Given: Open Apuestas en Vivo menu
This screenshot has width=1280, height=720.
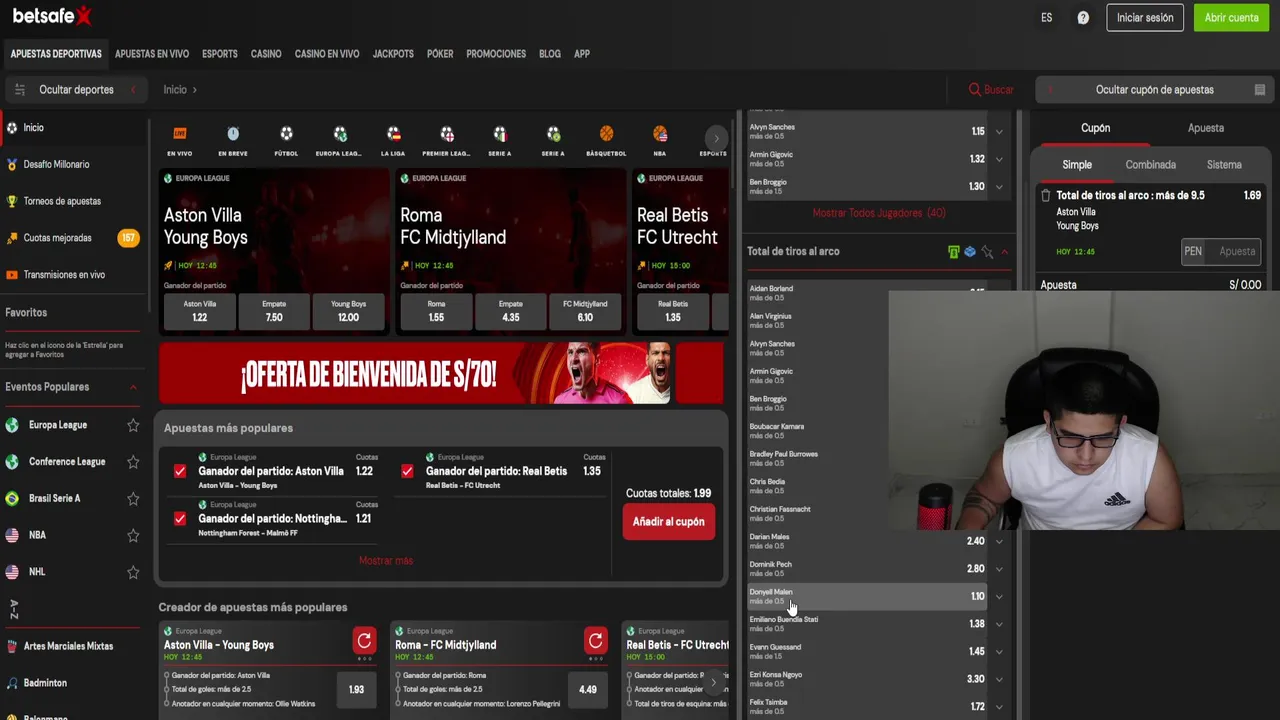Looking at the screenshot, I should 152,54.
